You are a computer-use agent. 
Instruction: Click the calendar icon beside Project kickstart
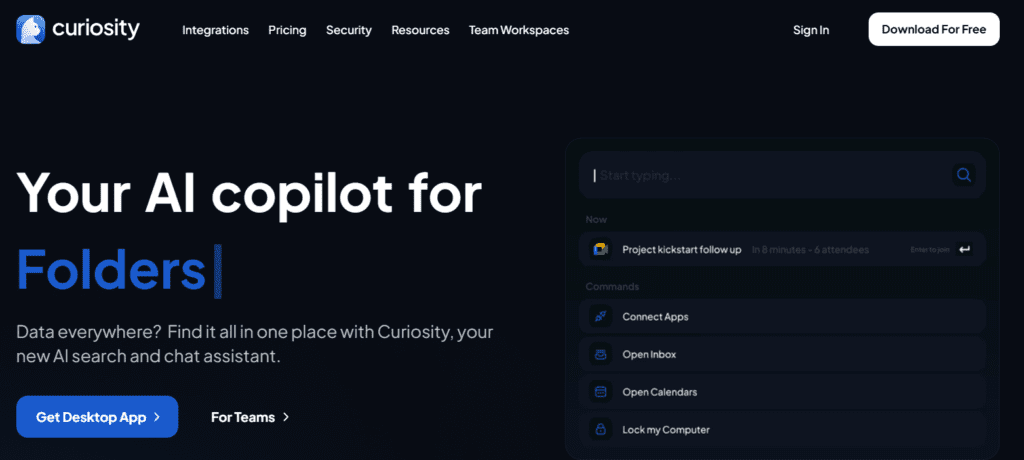pos(601,249)
